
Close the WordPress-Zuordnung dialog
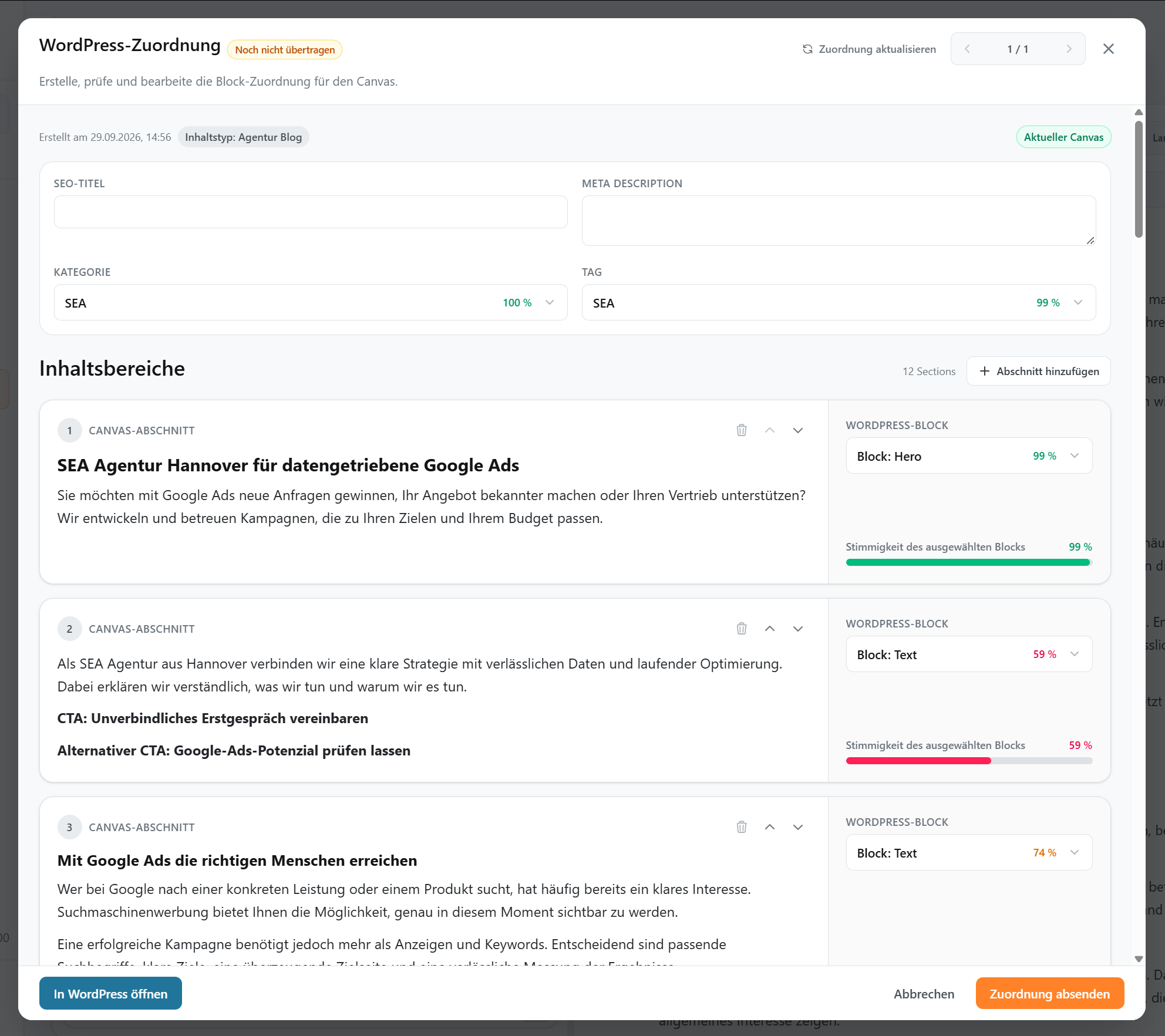pos(1109,49)
